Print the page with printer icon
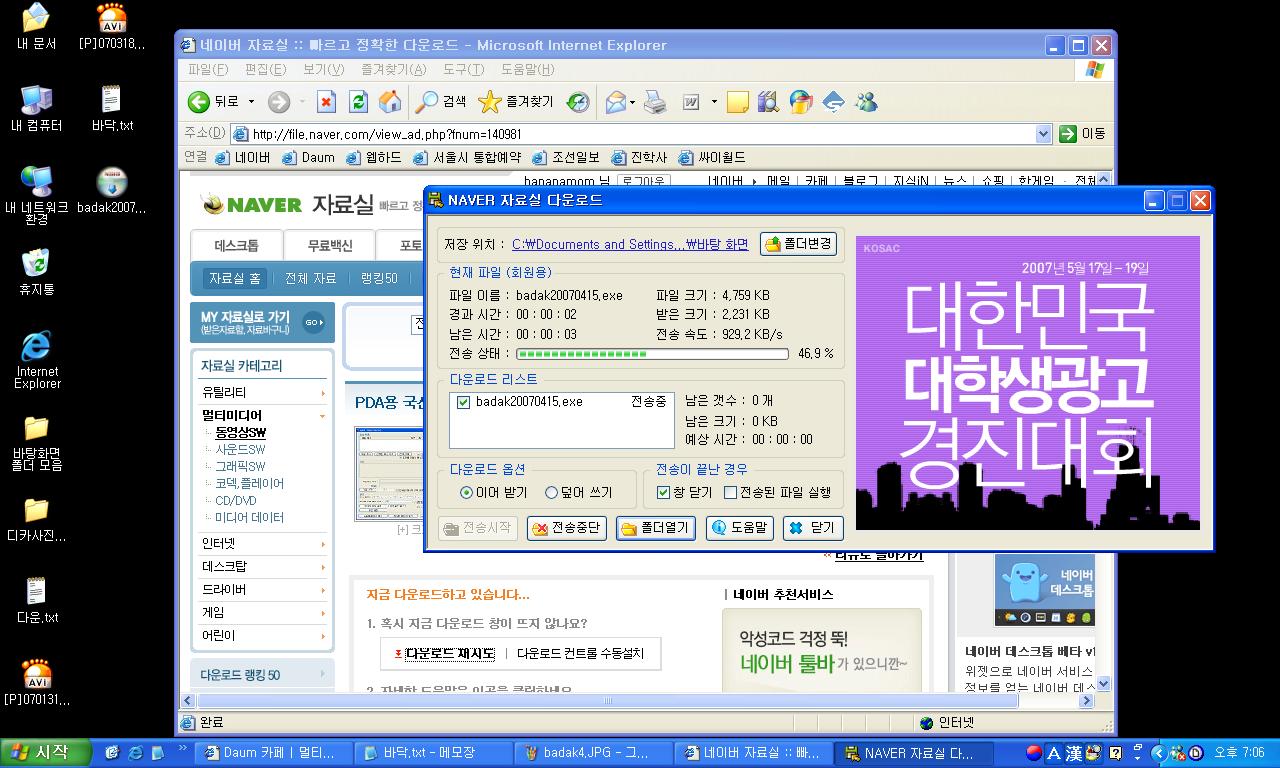The width and height of the screenshot is (1280, 768). pos(655,101)
